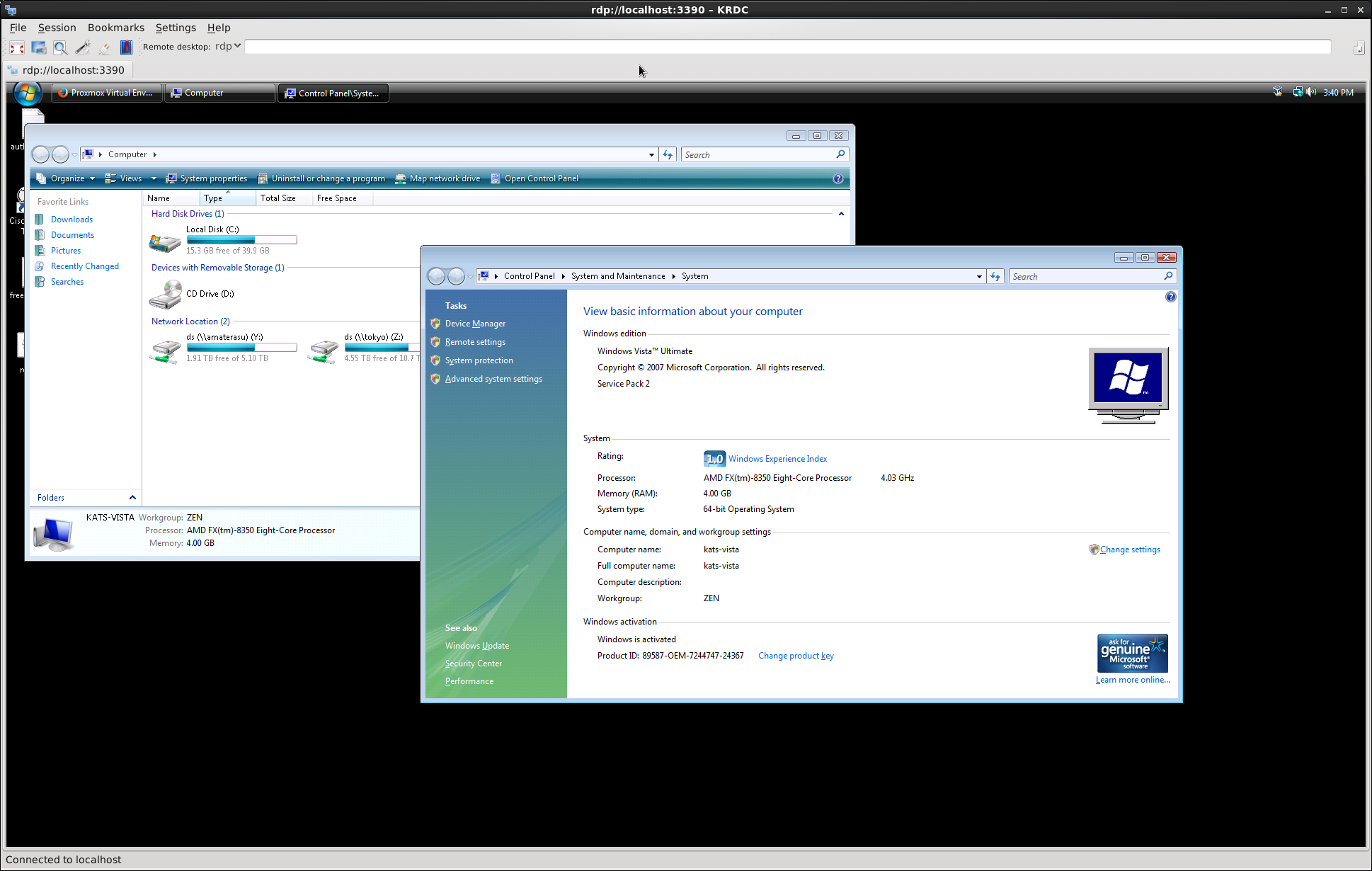The width and height of the screenshot is (1372, 871).
Task: Open Windows Update under See also
Action: point(477,646)
